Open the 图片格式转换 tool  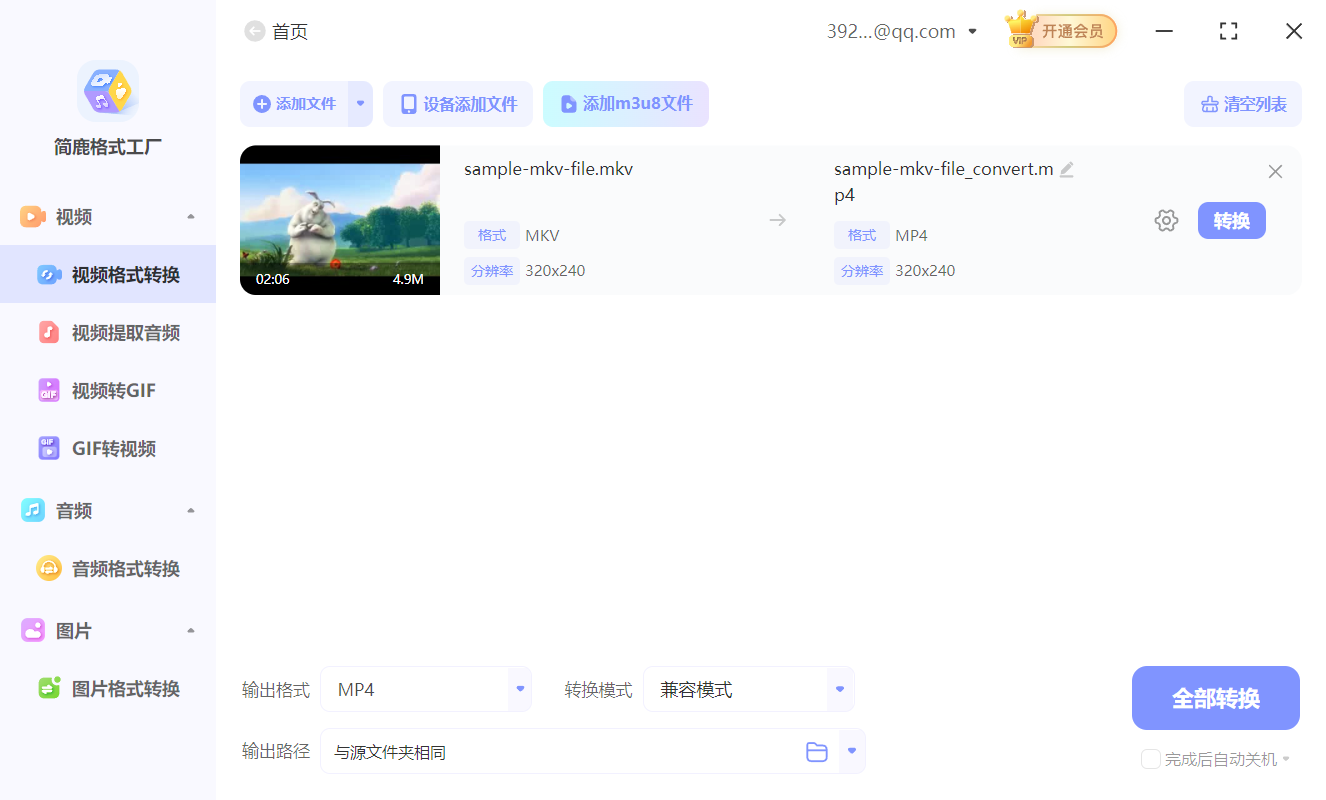coord(110,687)
